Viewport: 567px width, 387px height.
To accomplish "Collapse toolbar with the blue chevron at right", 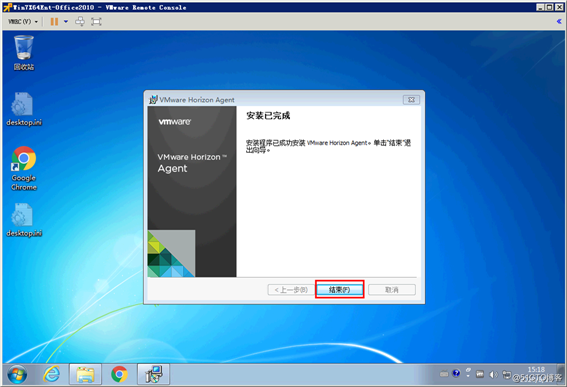I will [559, 22].
